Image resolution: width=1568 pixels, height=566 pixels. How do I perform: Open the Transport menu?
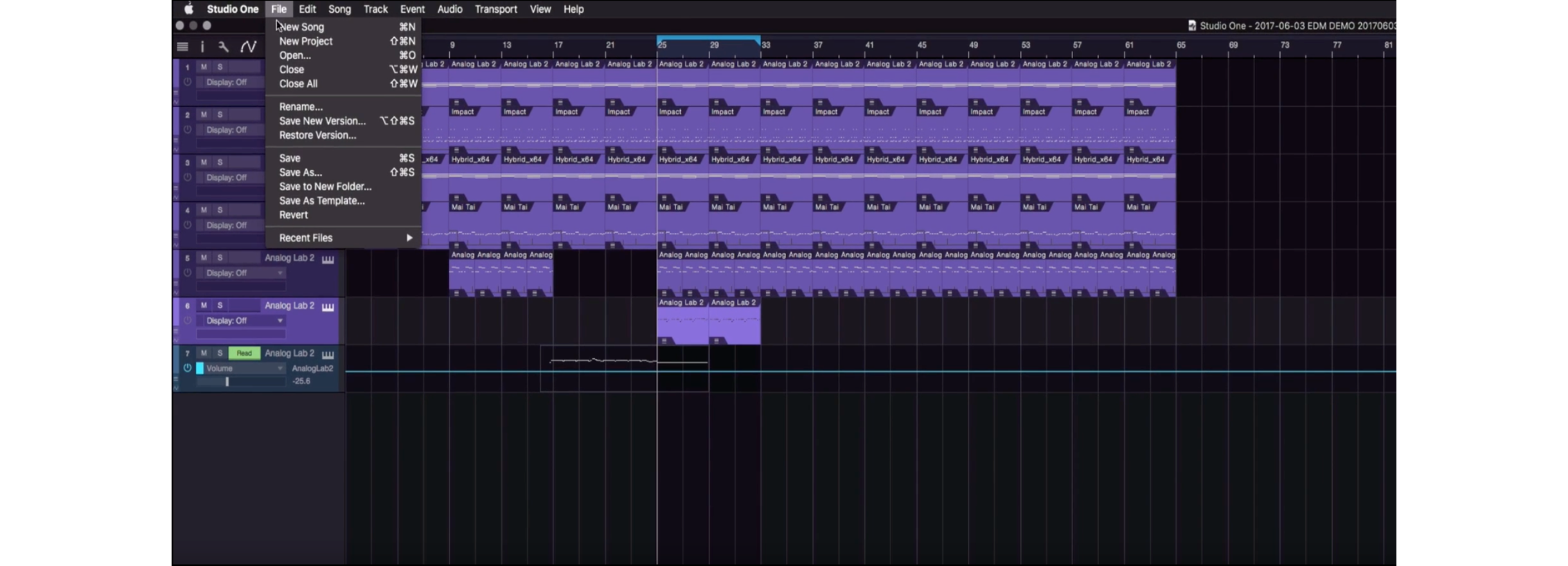[x=495, y=9]
